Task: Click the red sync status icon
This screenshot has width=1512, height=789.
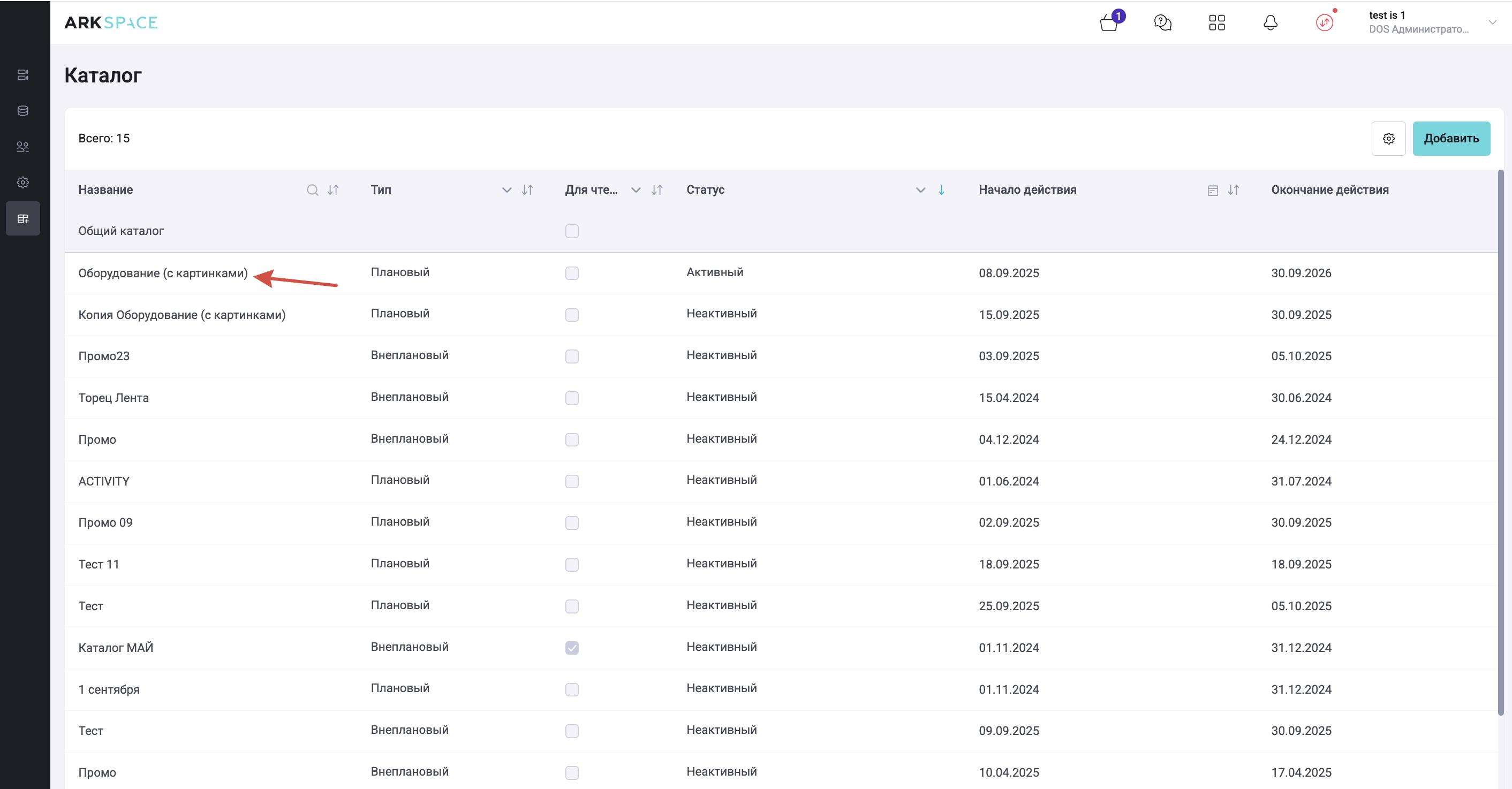Action: [1324, 23]
